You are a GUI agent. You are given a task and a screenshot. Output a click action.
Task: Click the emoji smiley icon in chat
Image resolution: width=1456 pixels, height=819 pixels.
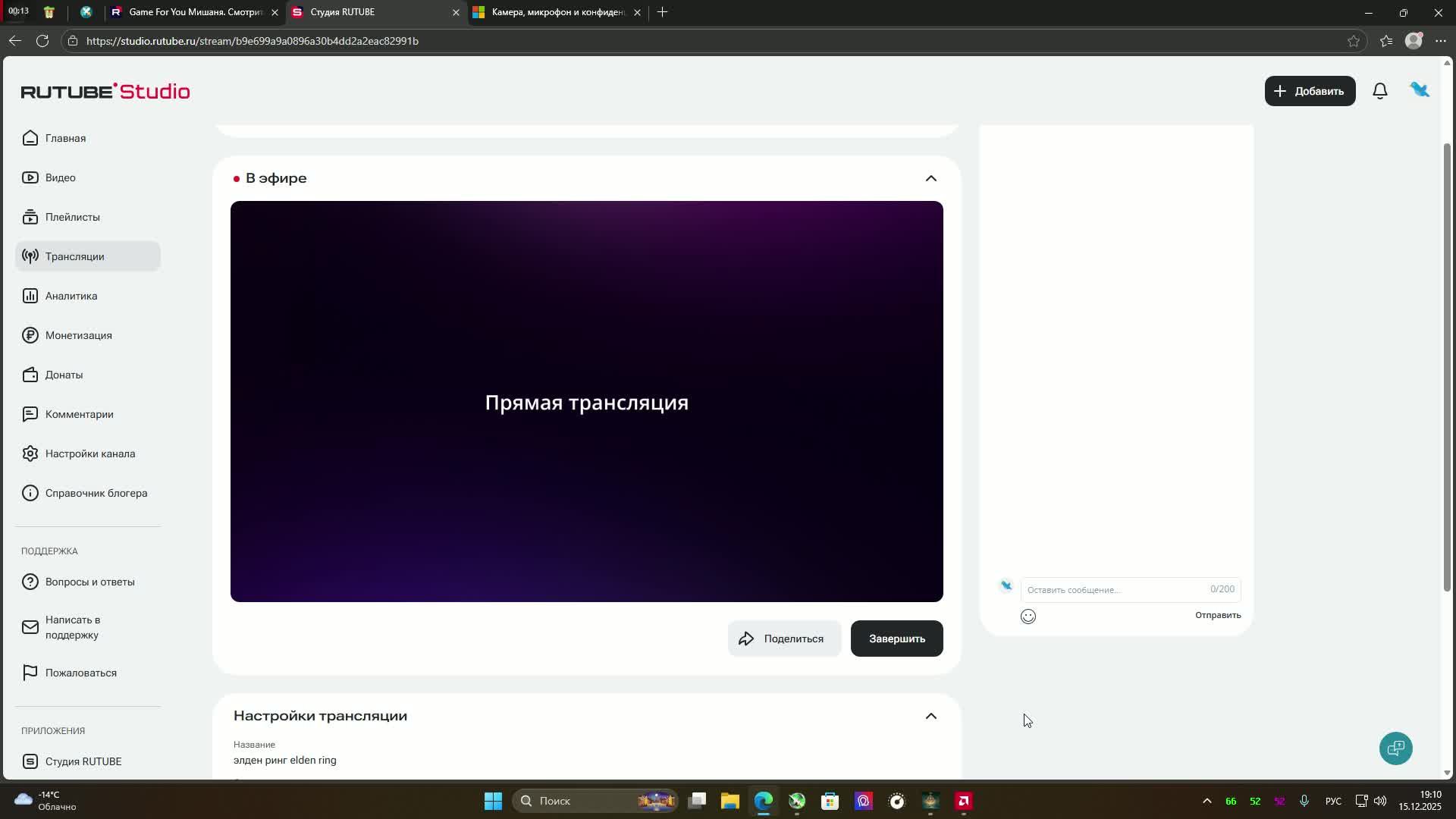point(1028,617)
